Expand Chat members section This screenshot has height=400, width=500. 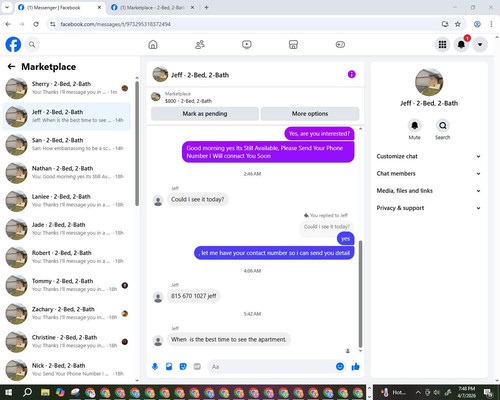429,174
